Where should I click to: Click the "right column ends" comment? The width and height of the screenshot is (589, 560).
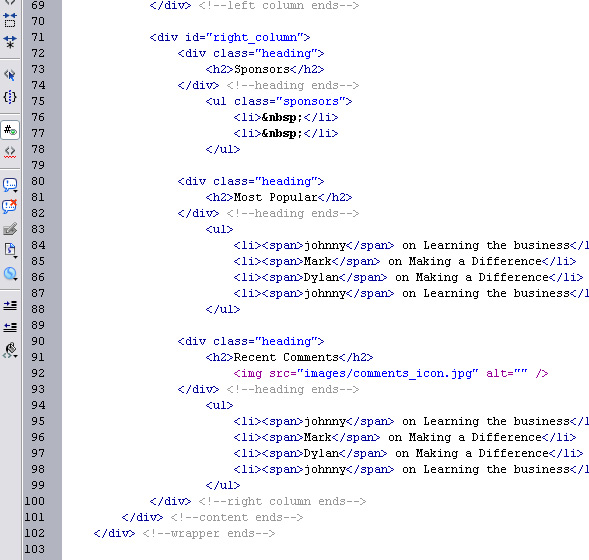(x=282, y=502)
